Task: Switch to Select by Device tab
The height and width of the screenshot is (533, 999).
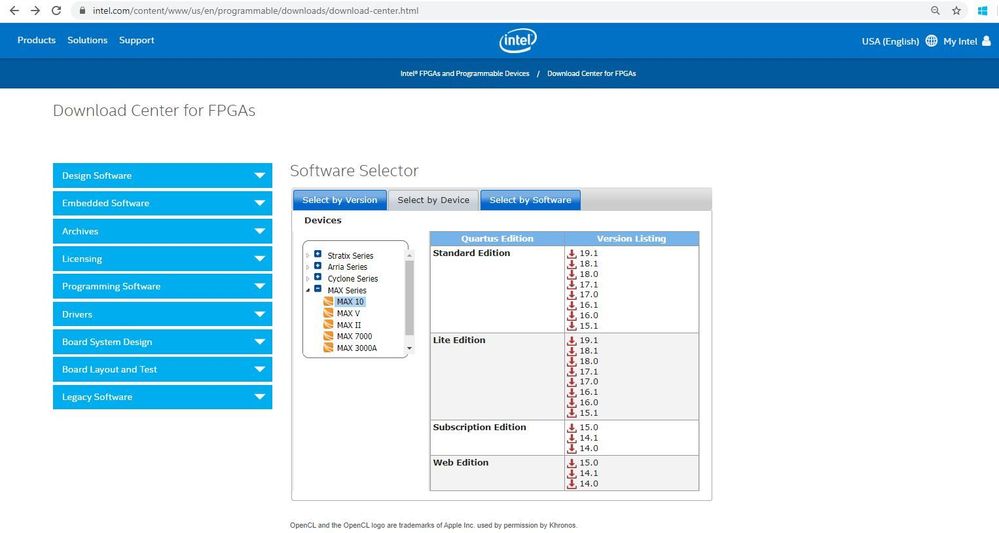Action: (433, 200)
